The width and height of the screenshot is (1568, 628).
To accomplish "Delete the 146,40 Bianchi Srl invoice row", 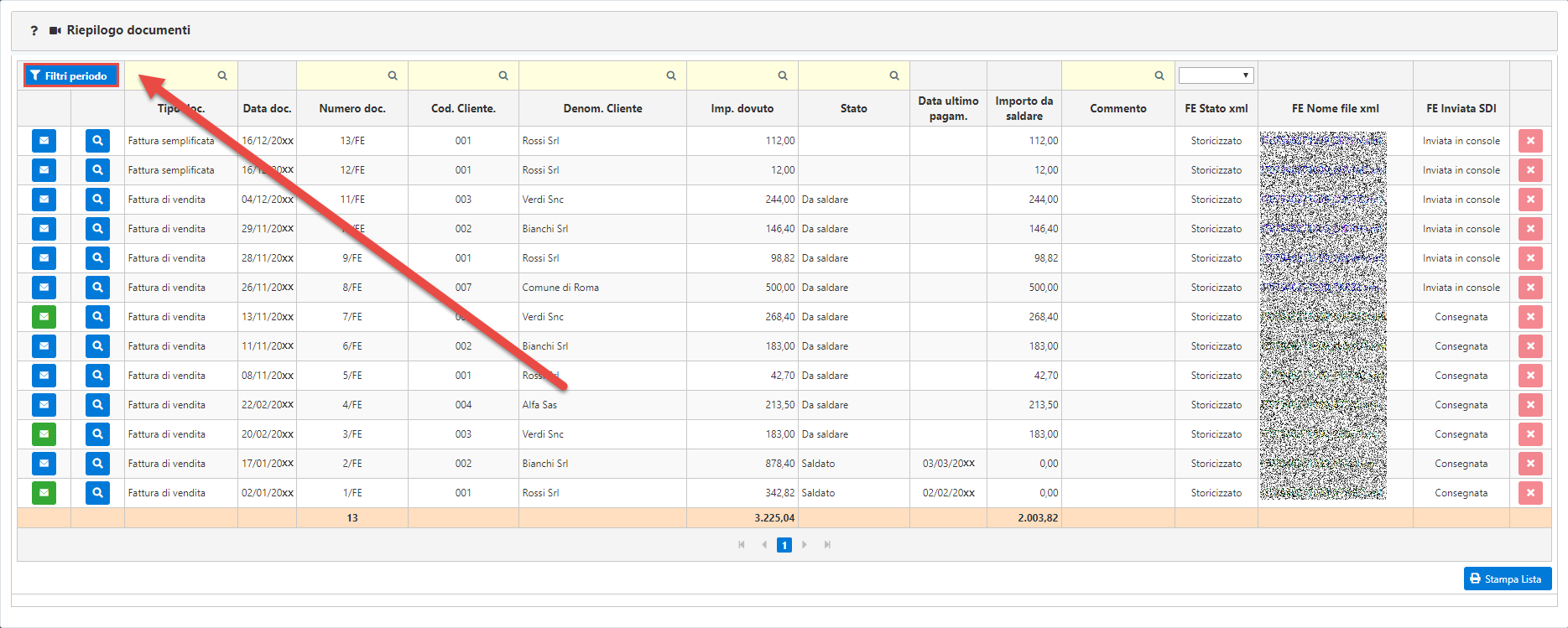I will pos(1530,229).
